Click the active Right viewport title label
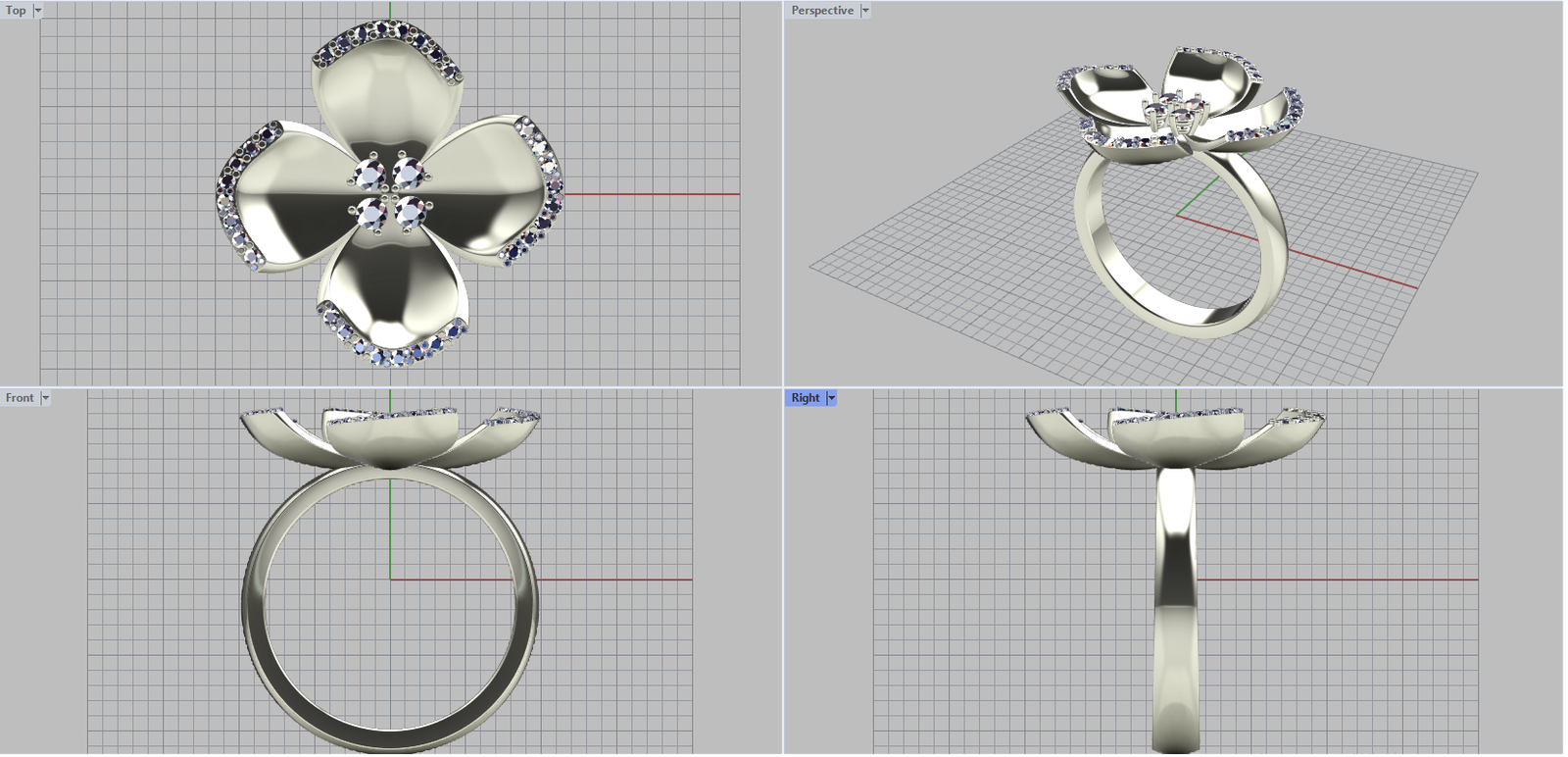This screenshot has height=757, width=1568. (806, 398)
